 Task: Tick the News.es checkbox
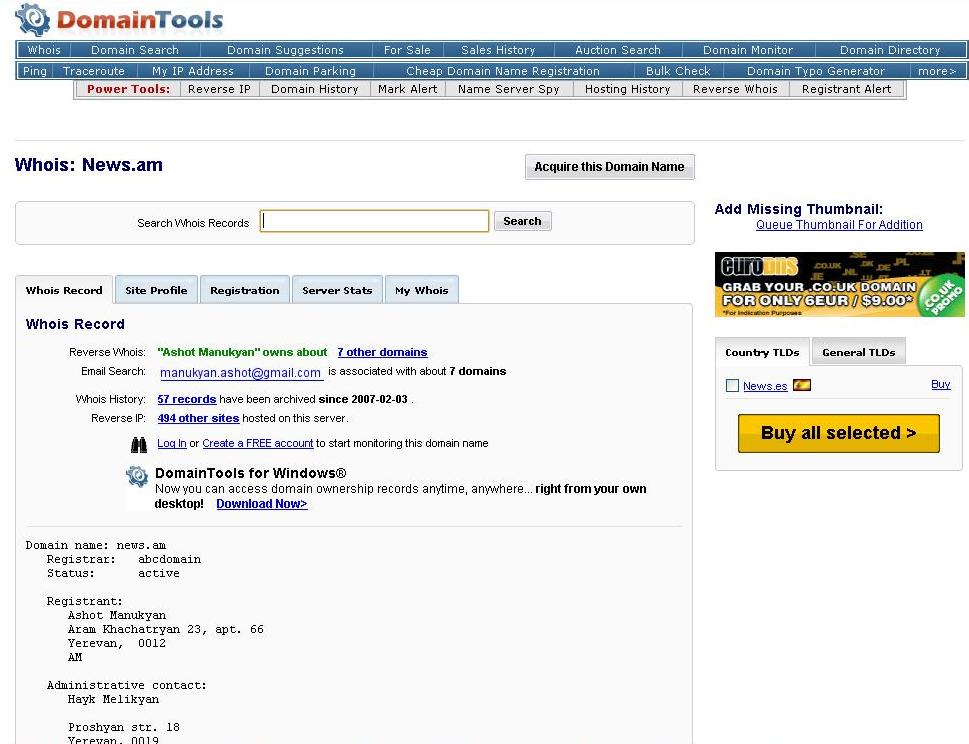pos(732,386)
